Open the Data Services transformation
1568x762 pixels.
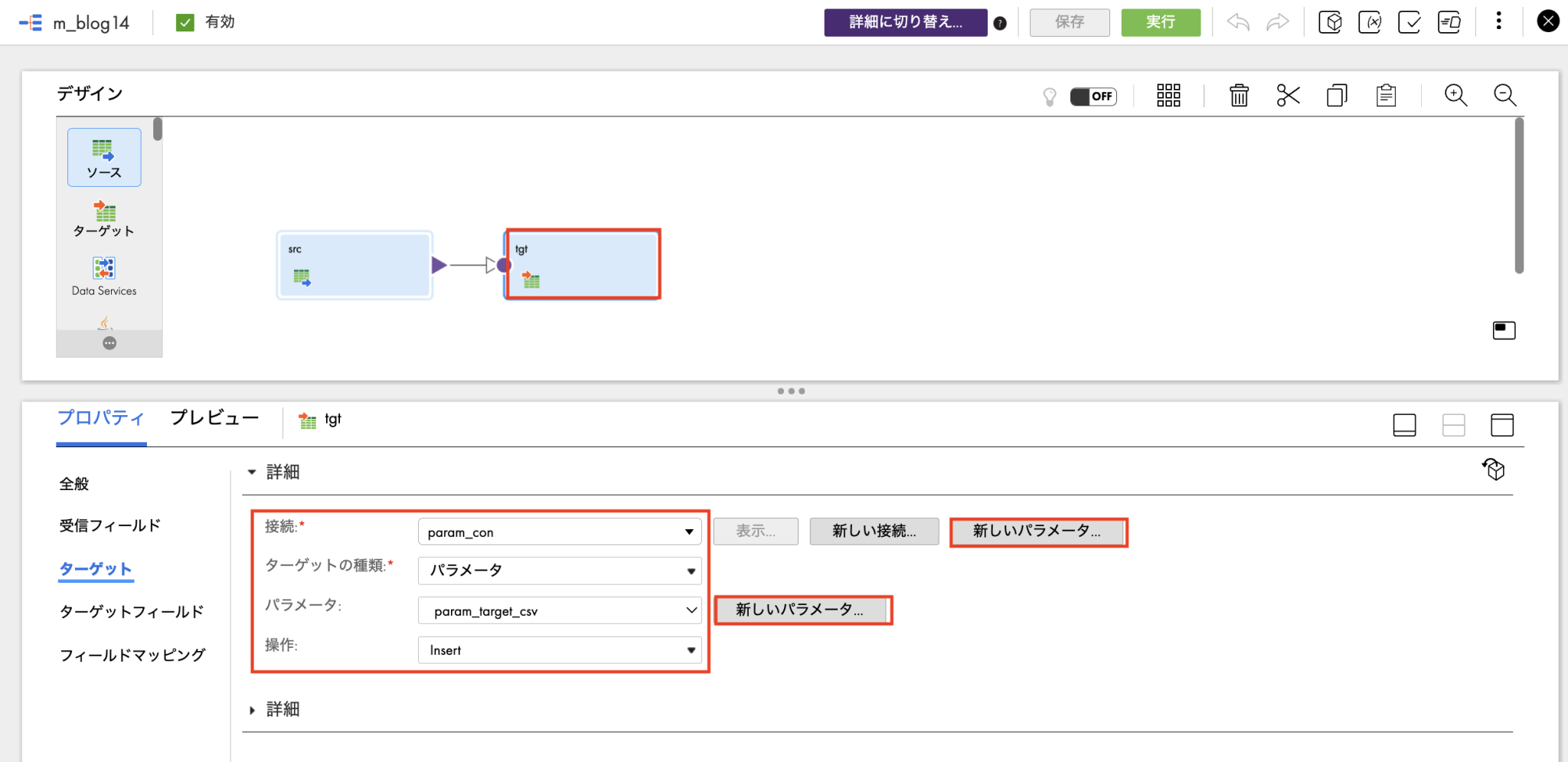103,274
